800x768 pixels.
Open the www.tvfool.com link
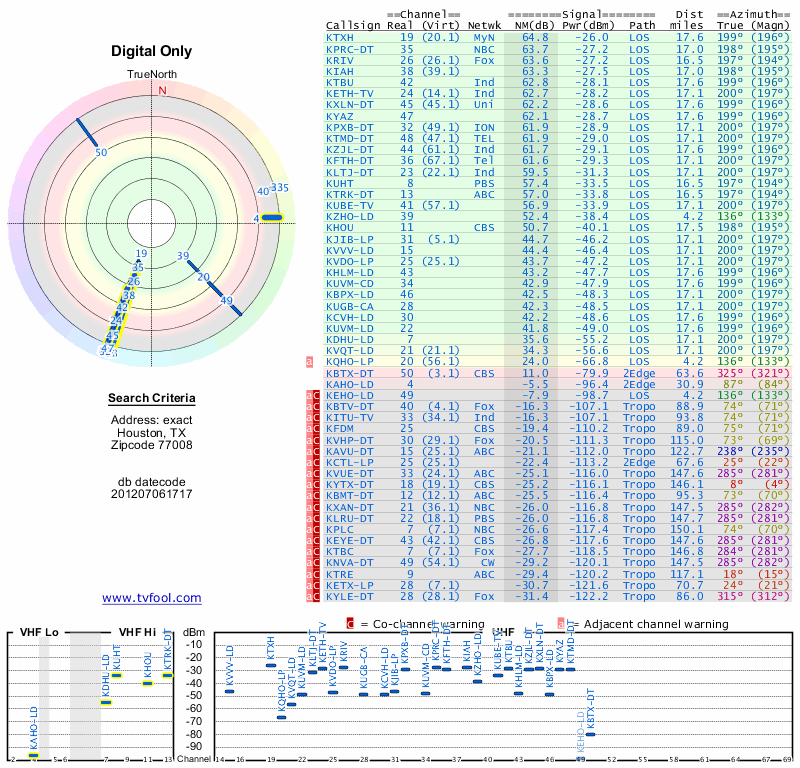[152, 598]
